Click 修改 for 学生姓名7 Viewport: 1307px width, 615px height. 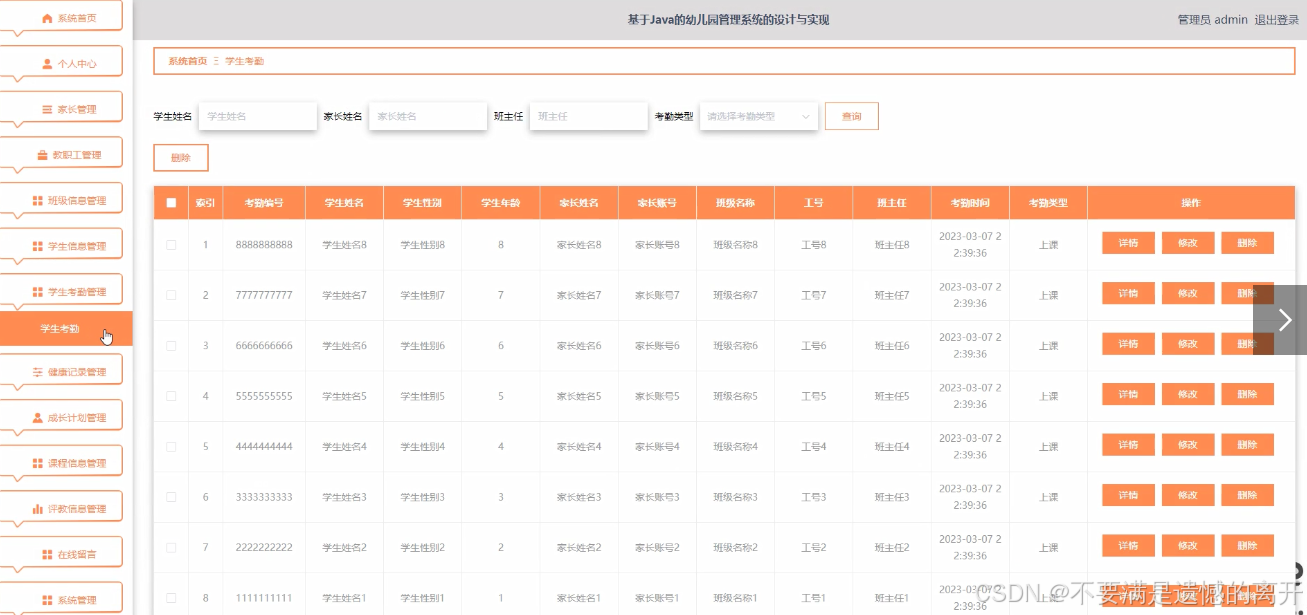pos(1188,293)
